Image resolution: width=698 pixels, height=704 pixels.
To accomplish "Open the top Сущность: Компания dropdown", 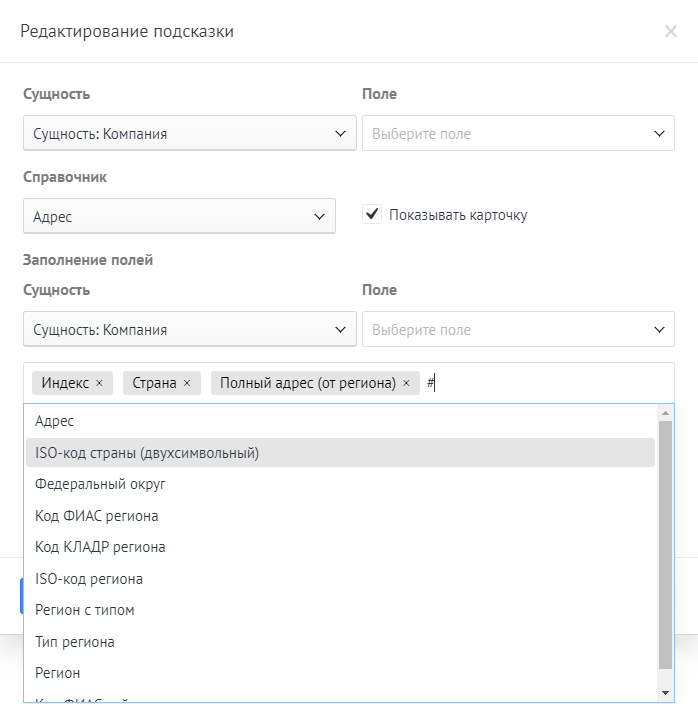I will click(x=189, y=133).
